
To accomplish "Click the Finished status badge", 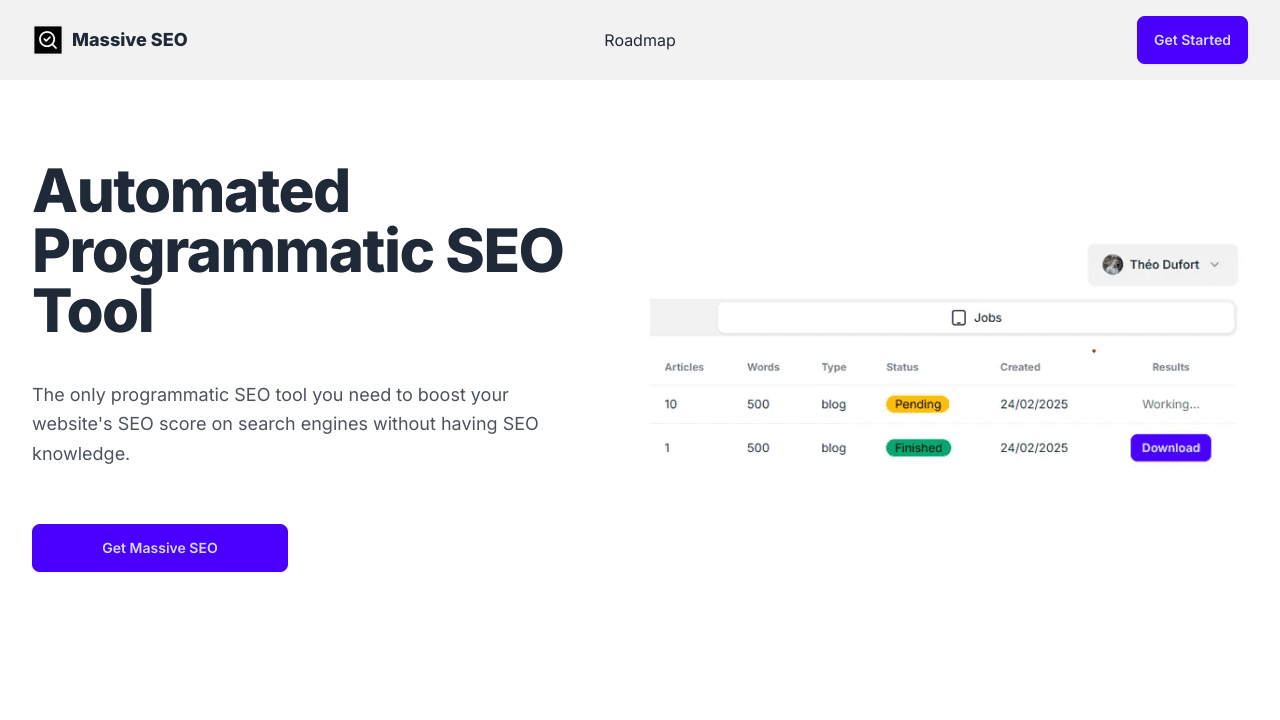I will click(917, 447).
